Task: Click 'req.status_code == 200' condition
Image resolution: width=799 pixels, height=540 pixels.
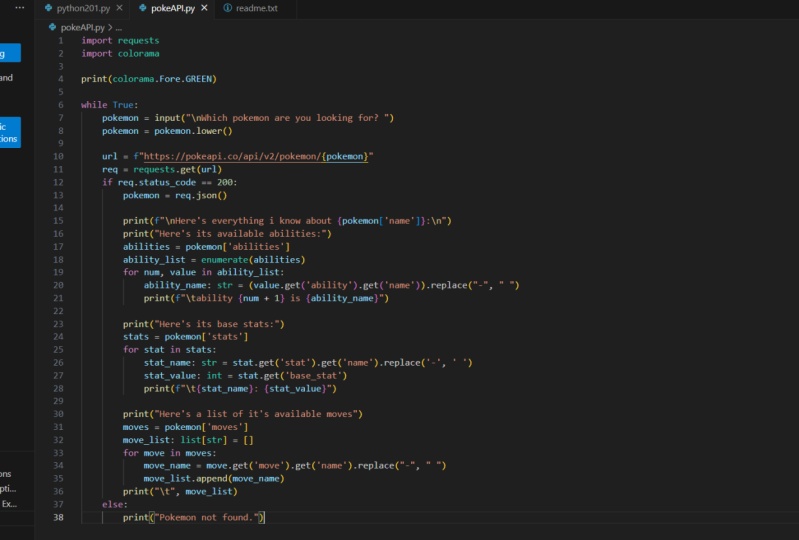Action: tap(175, 182)
